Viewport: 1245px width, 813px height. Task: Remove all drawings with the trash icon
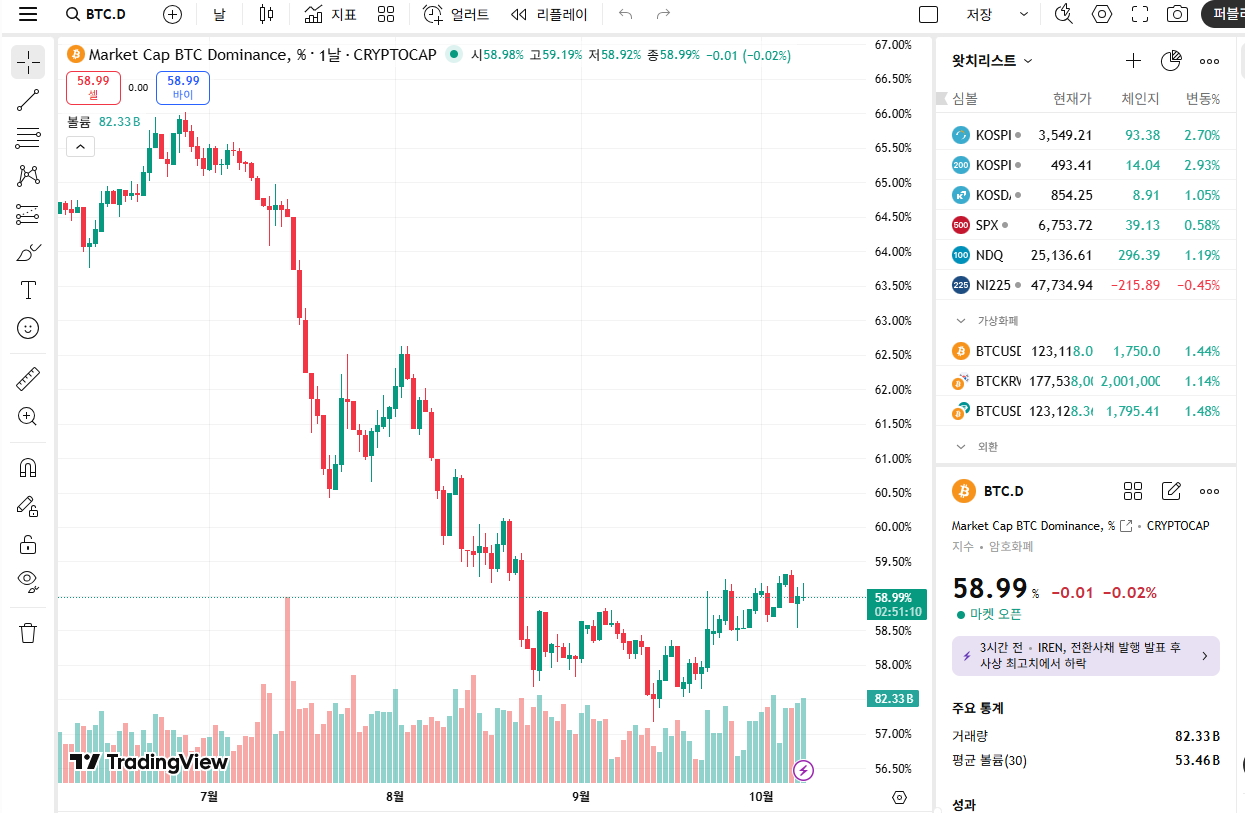(x=28, y=632)
